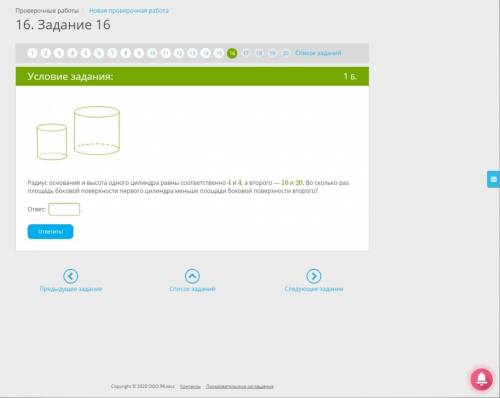Image resolution: width=500 pixels, height=398 pixels.
Task: Open 'Список заданий' link in task bar
Action: click(318, 53)
